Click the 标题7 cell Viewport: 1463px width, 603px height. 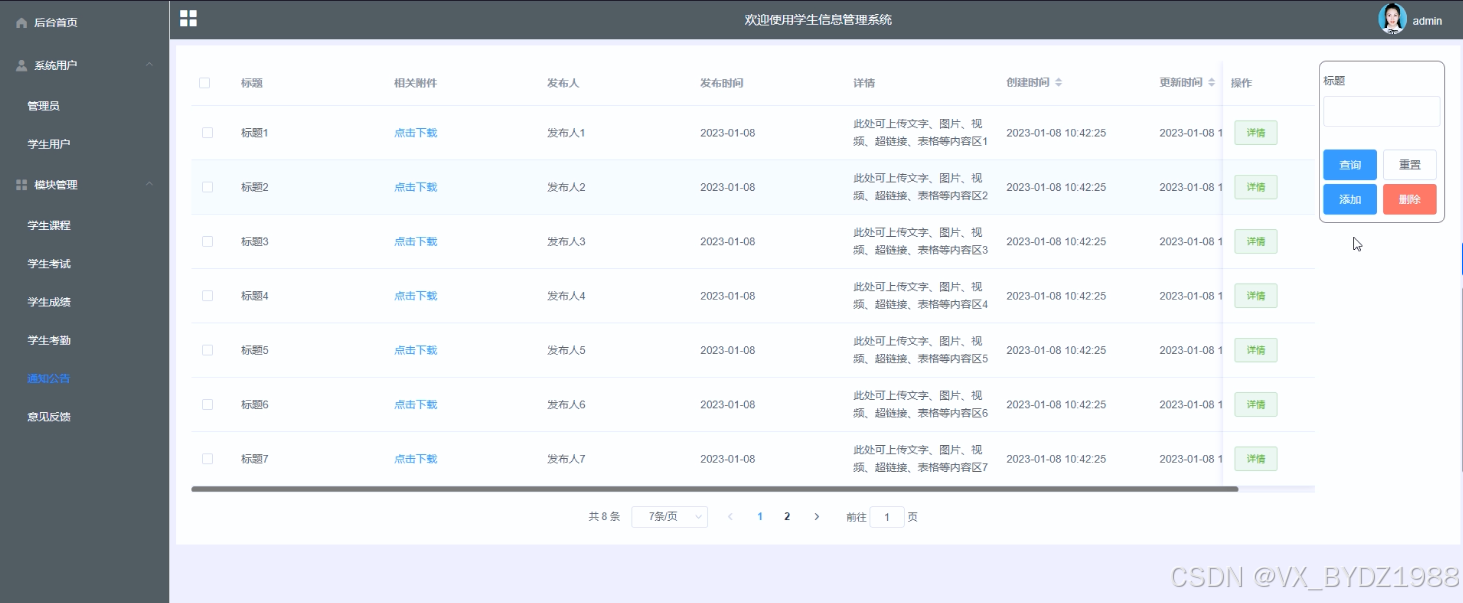(x=255, y=459)
